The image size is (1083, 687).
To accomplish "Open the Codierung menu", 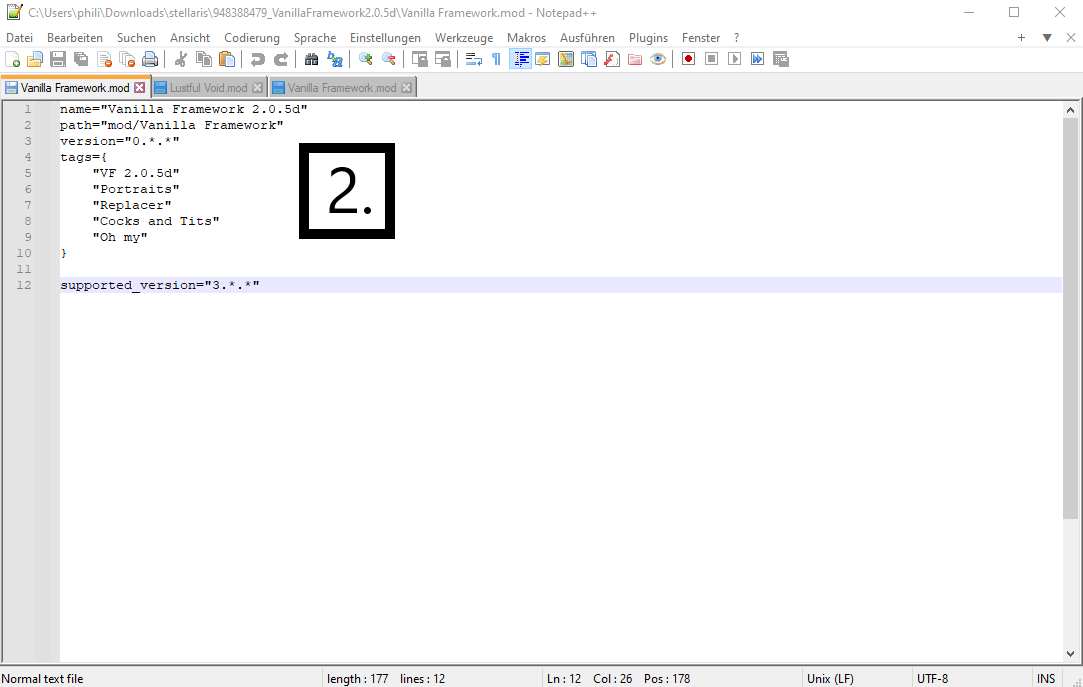I will [251, 38].
